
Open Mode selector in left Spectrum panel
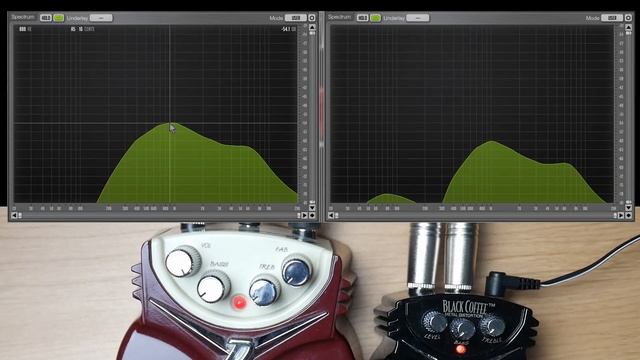[296, 18]
